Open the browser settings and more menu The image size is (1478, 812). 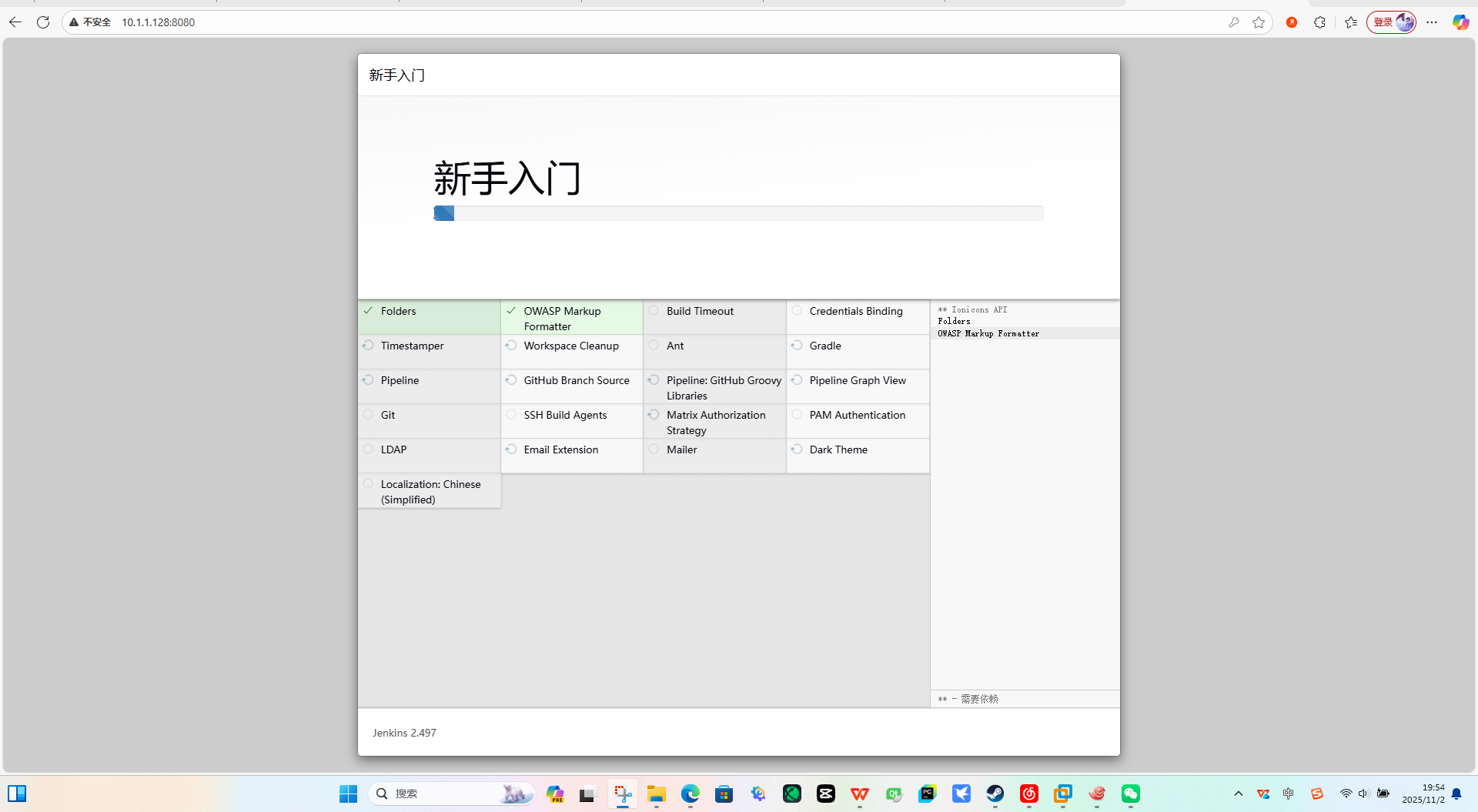coord(1432,22)
